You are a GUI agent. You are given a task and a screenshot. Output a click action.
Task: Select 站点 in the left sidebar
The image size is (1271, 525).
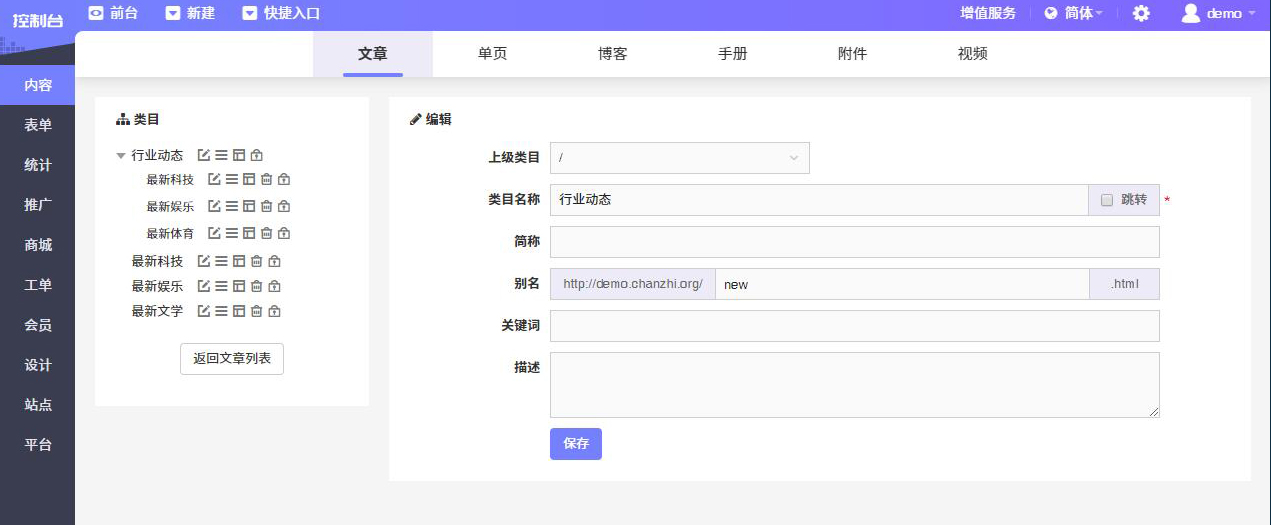point(37,405)
